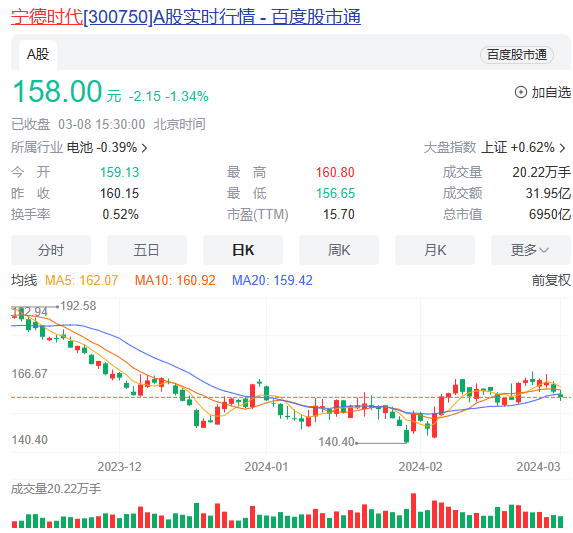Select the A股 tab
573x533 pixels.
tap(38, 54)
